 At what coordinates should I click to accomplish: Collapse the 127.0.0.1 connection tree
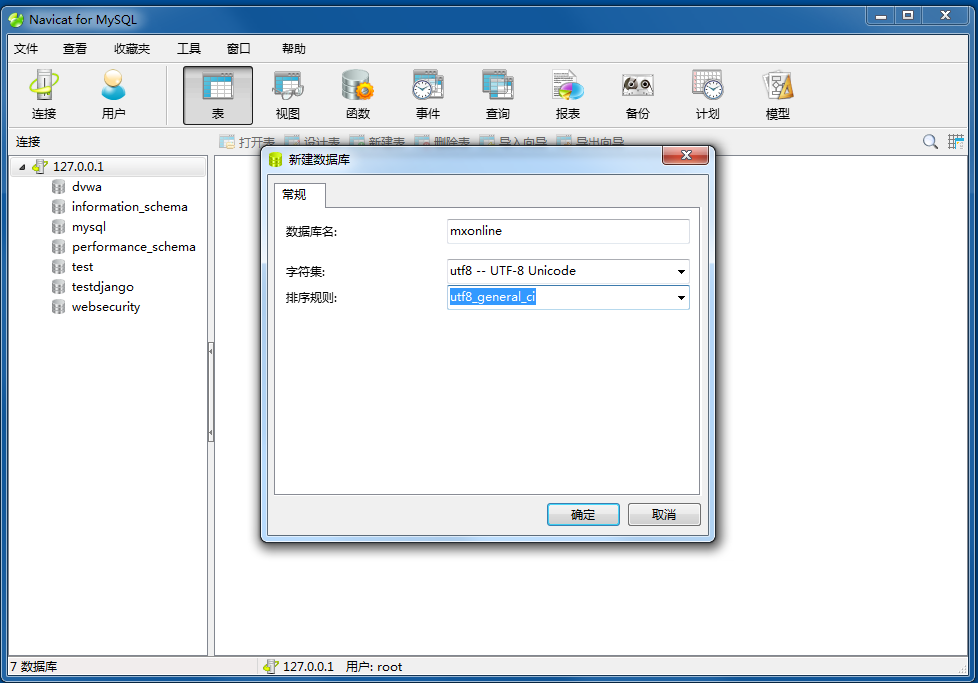(x=22, y=167)
